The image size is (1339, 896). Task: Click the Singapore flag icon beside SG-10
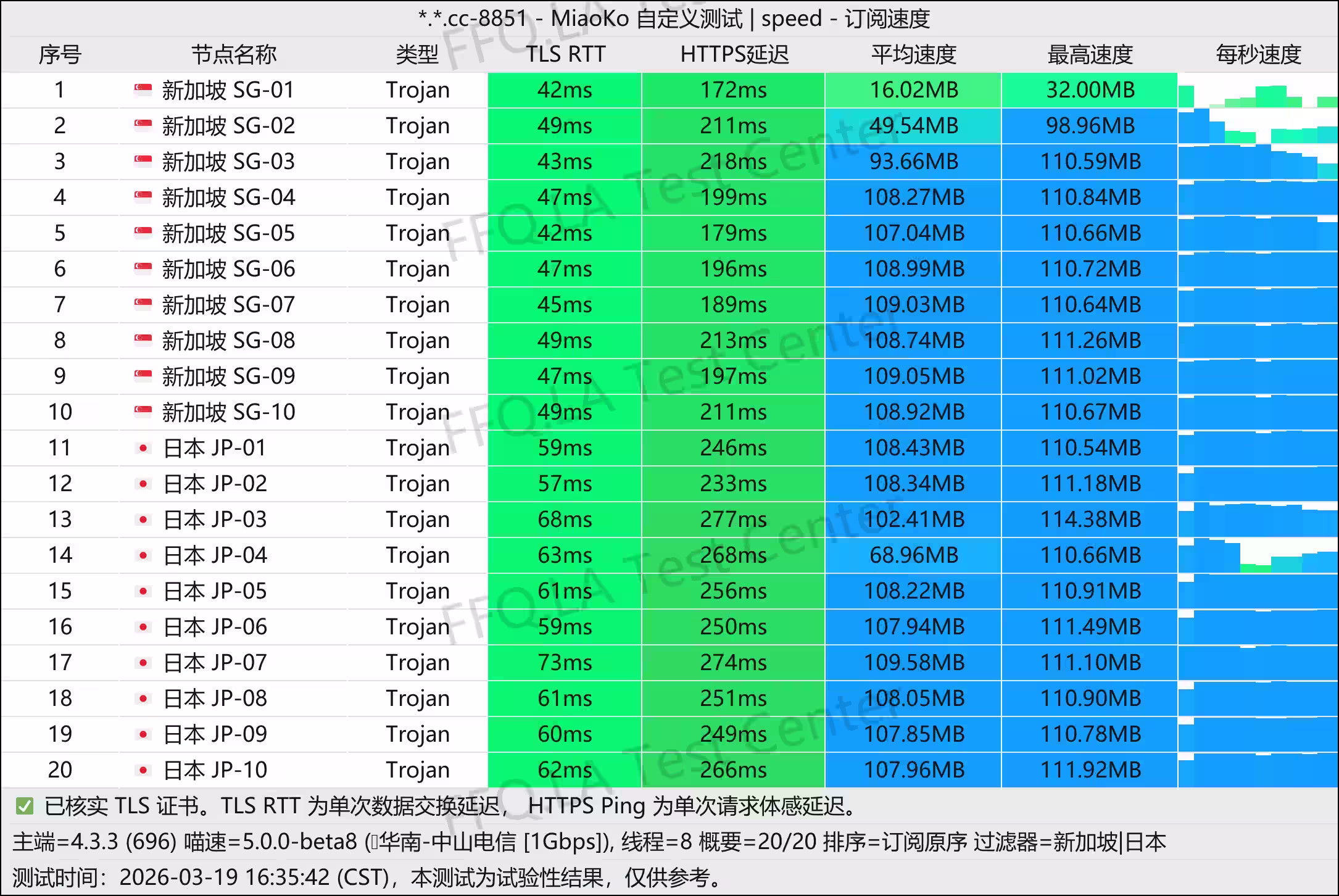point(142,412)
